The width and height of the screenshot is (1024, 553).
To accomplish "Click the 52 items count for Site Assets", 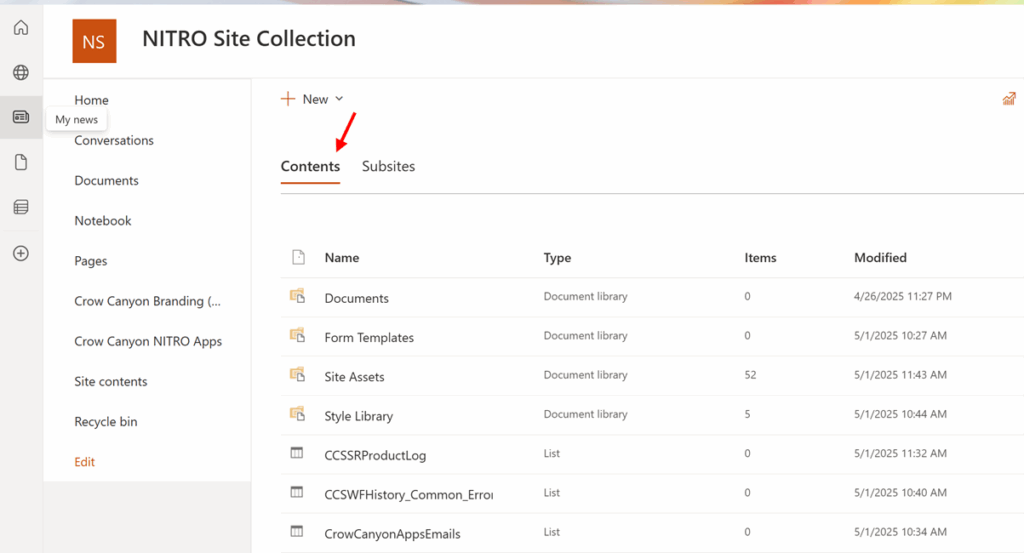I will 750,375.
